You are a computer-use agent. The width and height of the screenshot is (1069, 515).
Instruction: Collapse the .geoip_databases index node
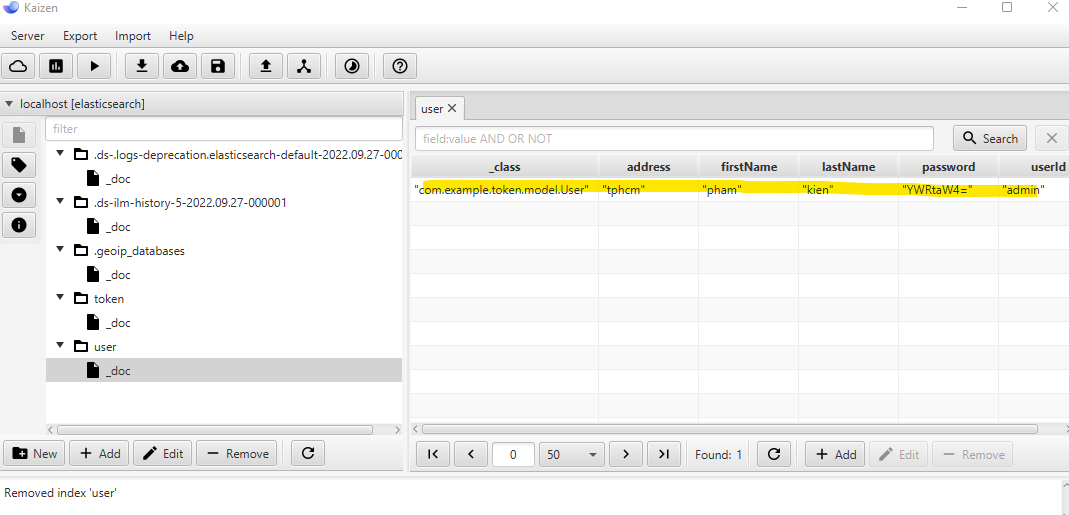(x=60, y=249)
